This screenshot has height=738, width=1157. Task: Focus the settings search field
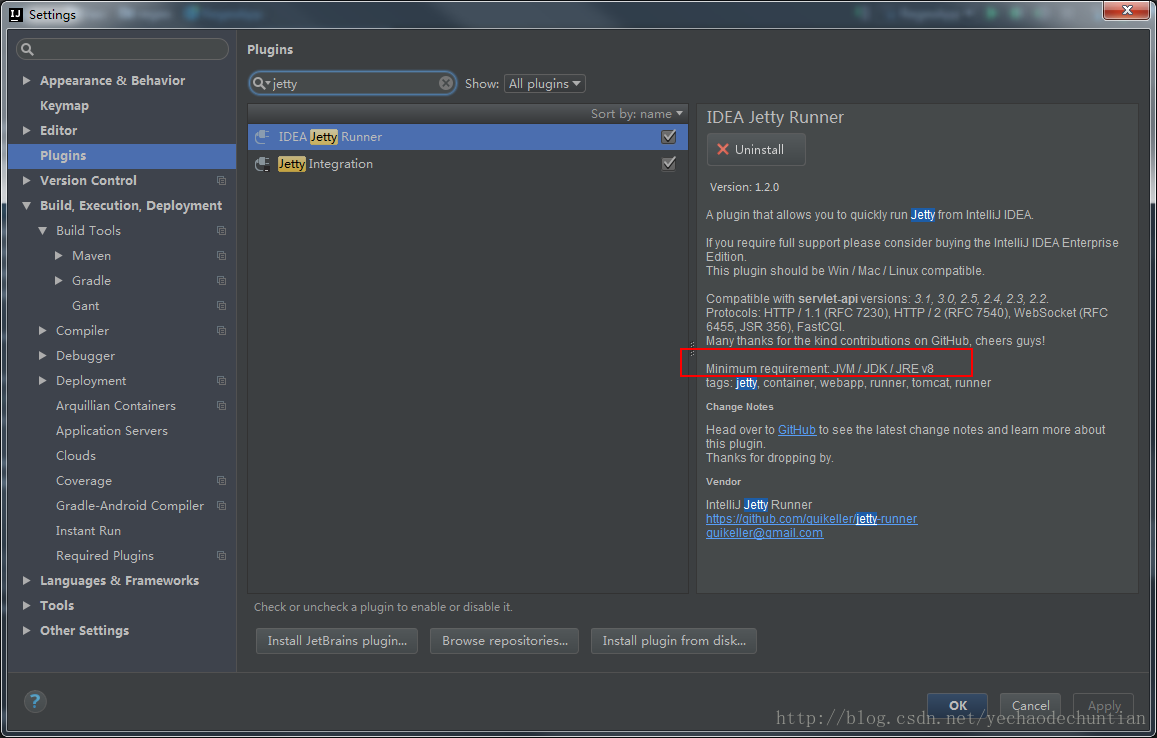(122, 49)
